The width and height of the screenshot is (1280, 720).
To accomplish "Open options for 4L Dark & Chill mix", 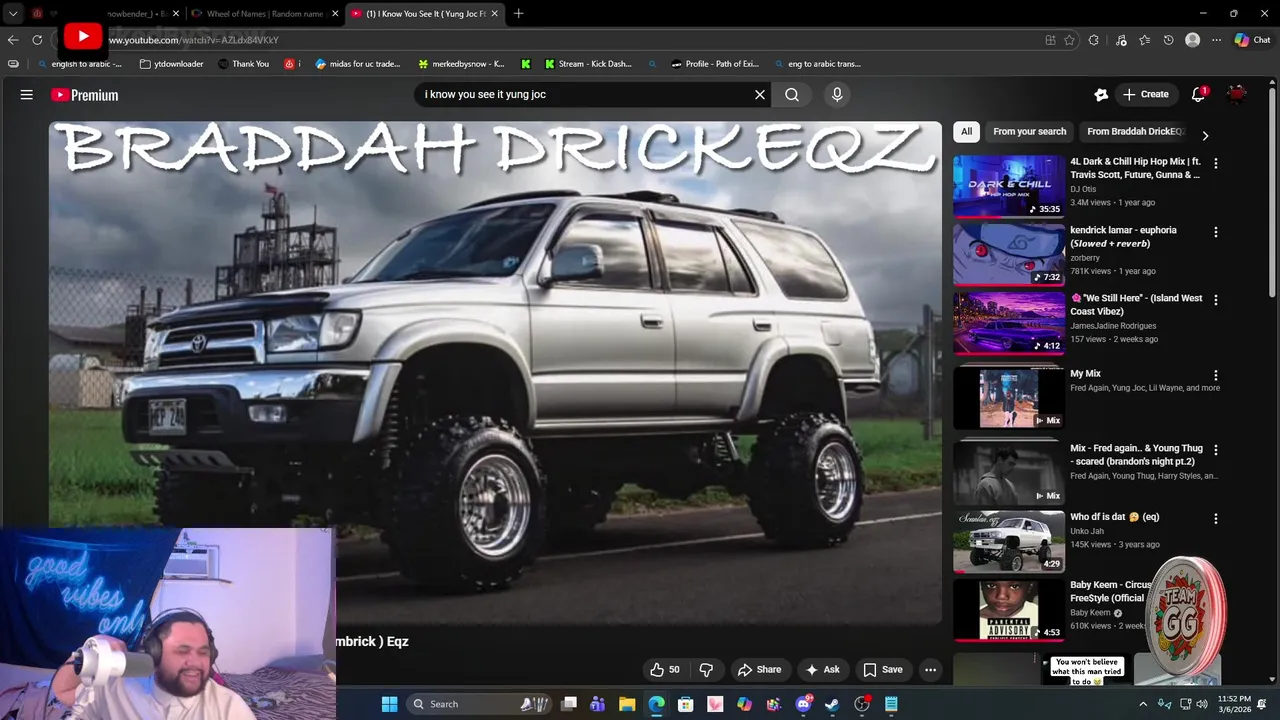I will pos(1216,163).
